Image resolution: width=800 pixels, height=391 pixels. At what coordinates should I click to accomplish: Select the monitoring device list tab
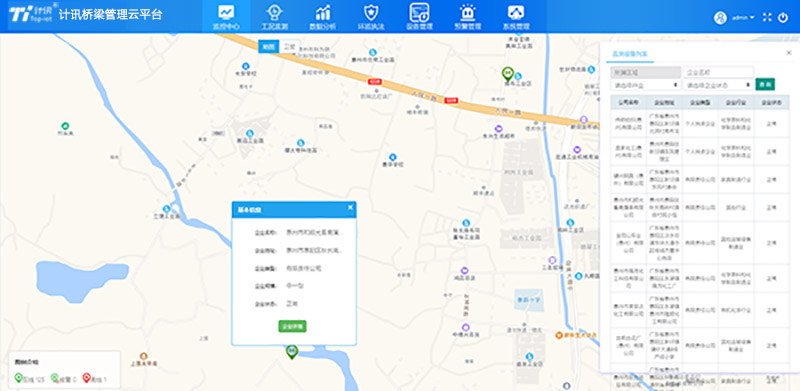coord(630,53)
